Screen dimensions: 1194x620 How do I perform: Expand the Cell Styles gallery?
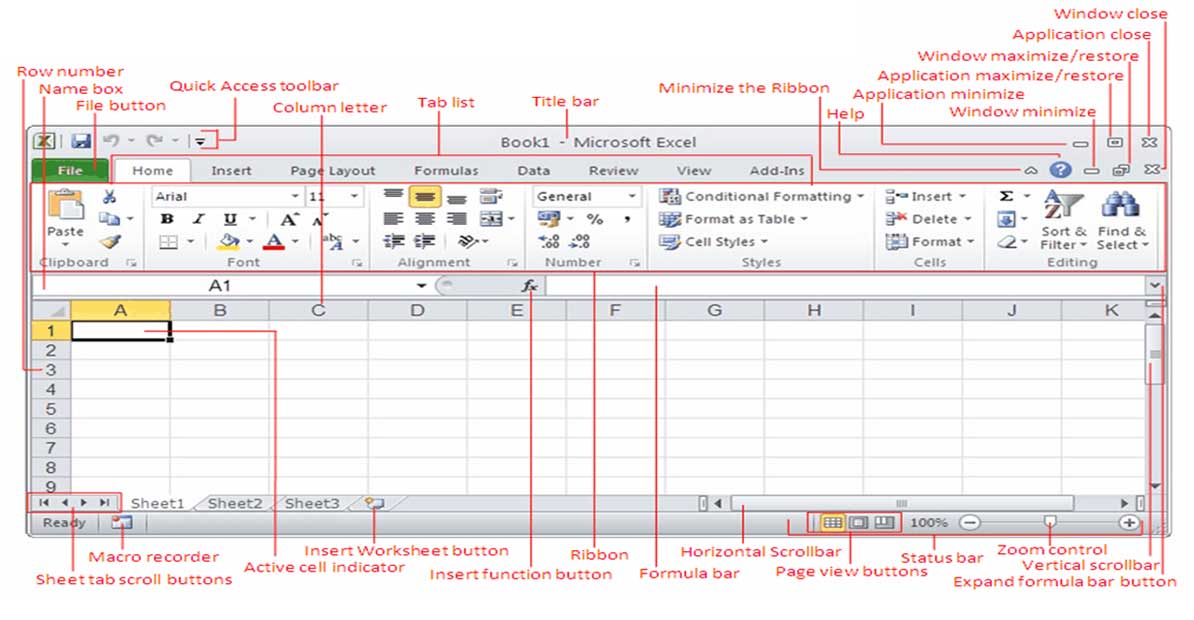713,242
